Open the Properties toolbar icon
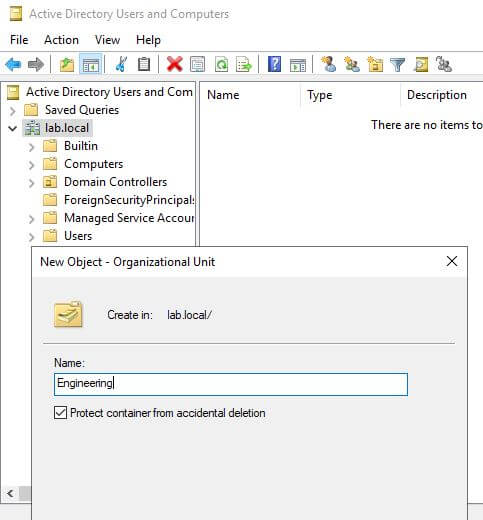Screen dimensions: 483x520 pos(198,64)
